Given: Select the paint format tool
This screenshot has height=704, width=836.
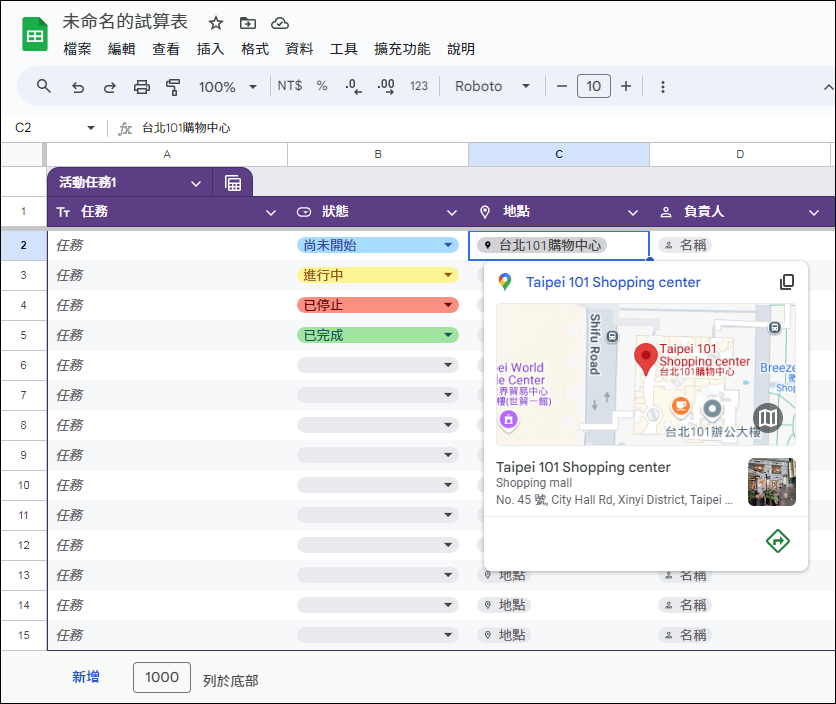Looking at the screenshot, I should [x=173, y=86].
